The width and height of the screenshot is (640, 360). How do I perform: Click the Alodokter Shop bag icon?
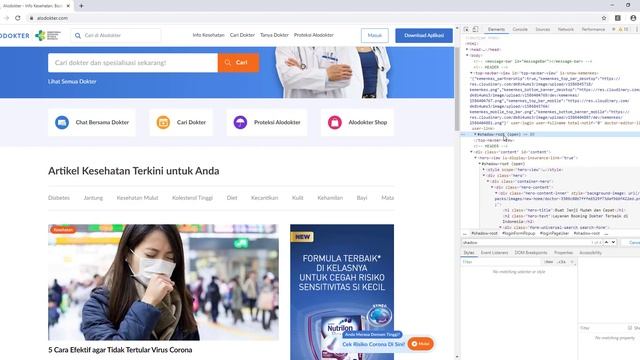point(335,122)
